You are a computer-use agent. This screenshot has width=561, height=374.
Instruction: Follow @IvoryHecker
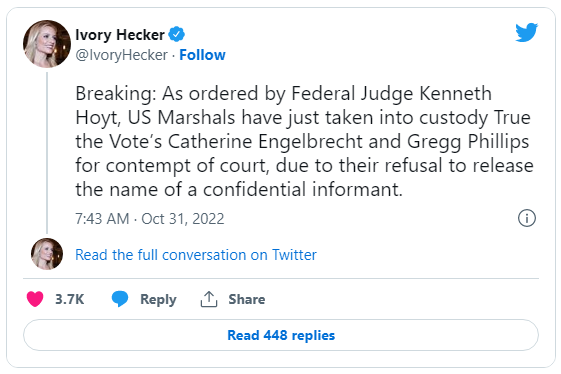(202, 55)
